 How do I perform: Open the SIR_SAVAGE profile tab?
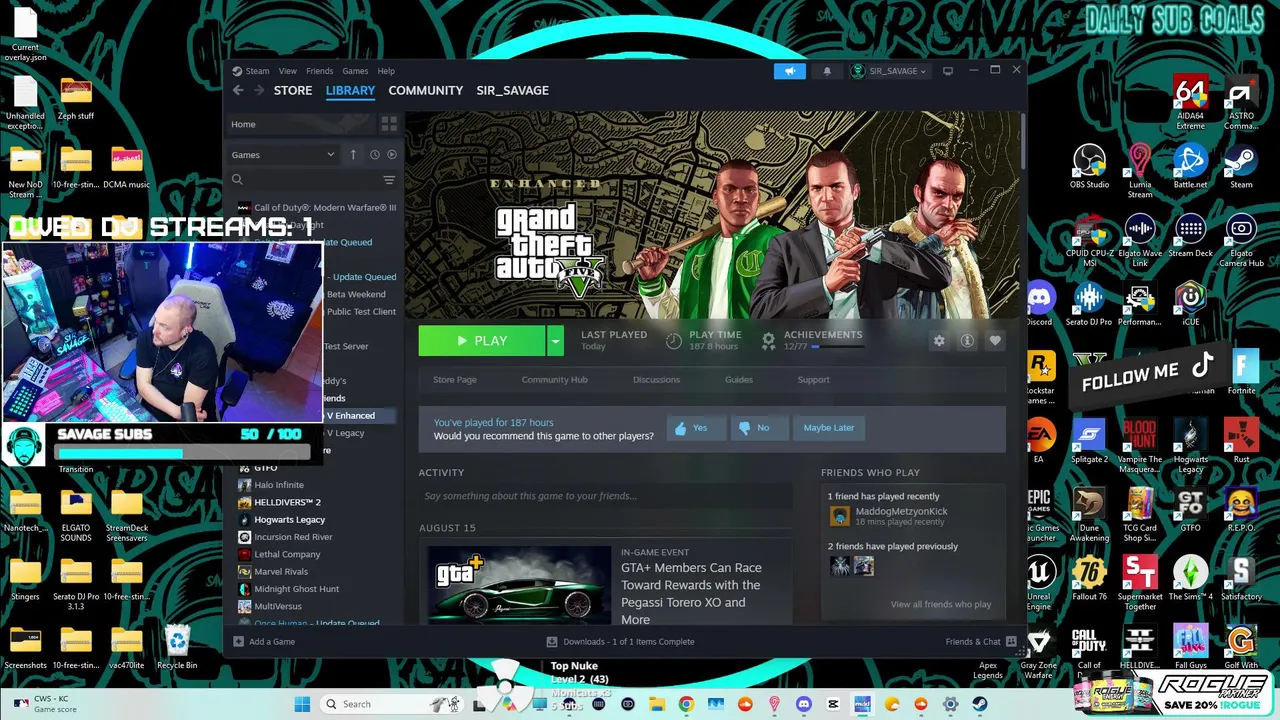512,90
